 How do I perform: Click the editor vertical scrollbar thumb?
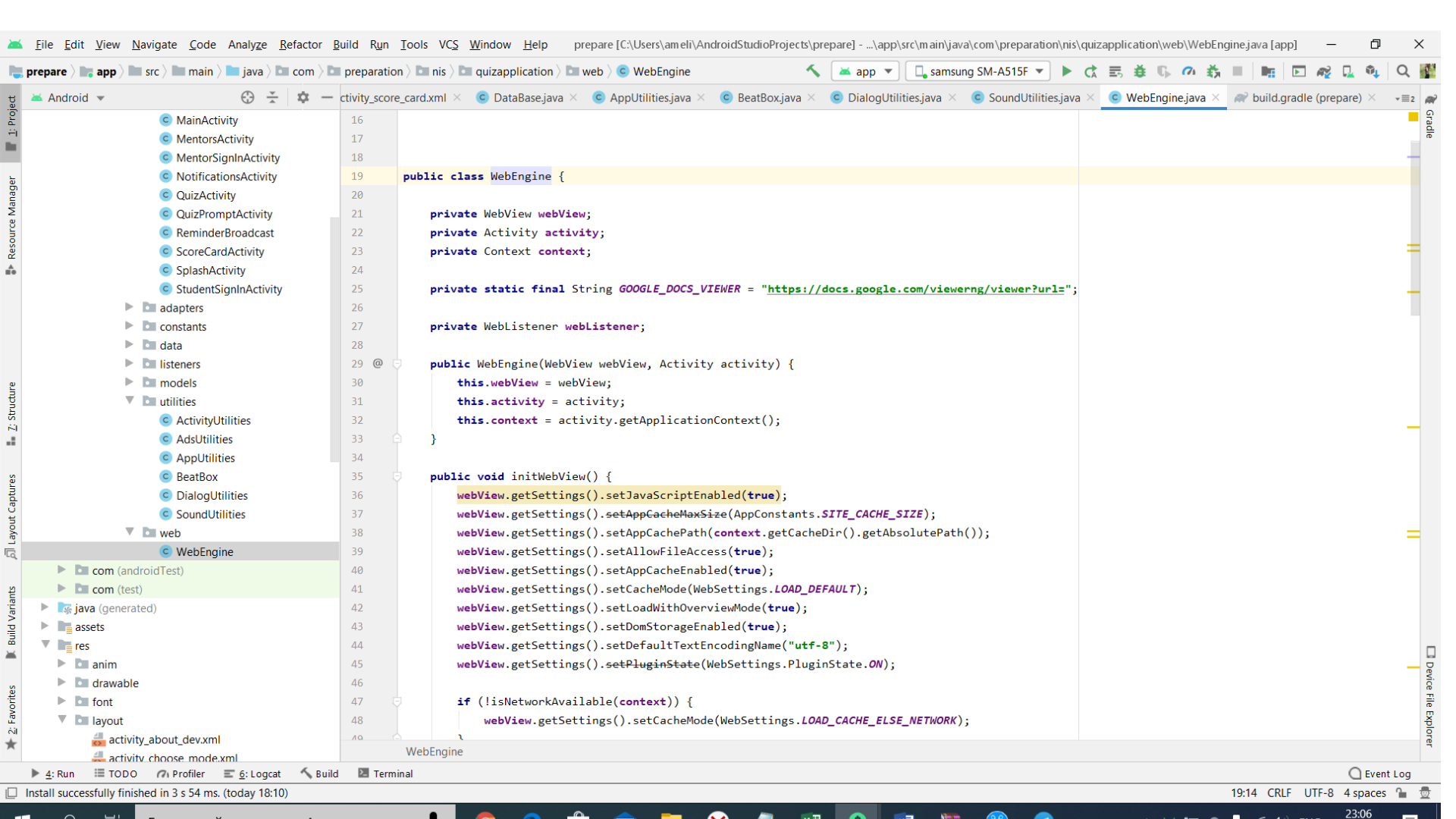1414,227
